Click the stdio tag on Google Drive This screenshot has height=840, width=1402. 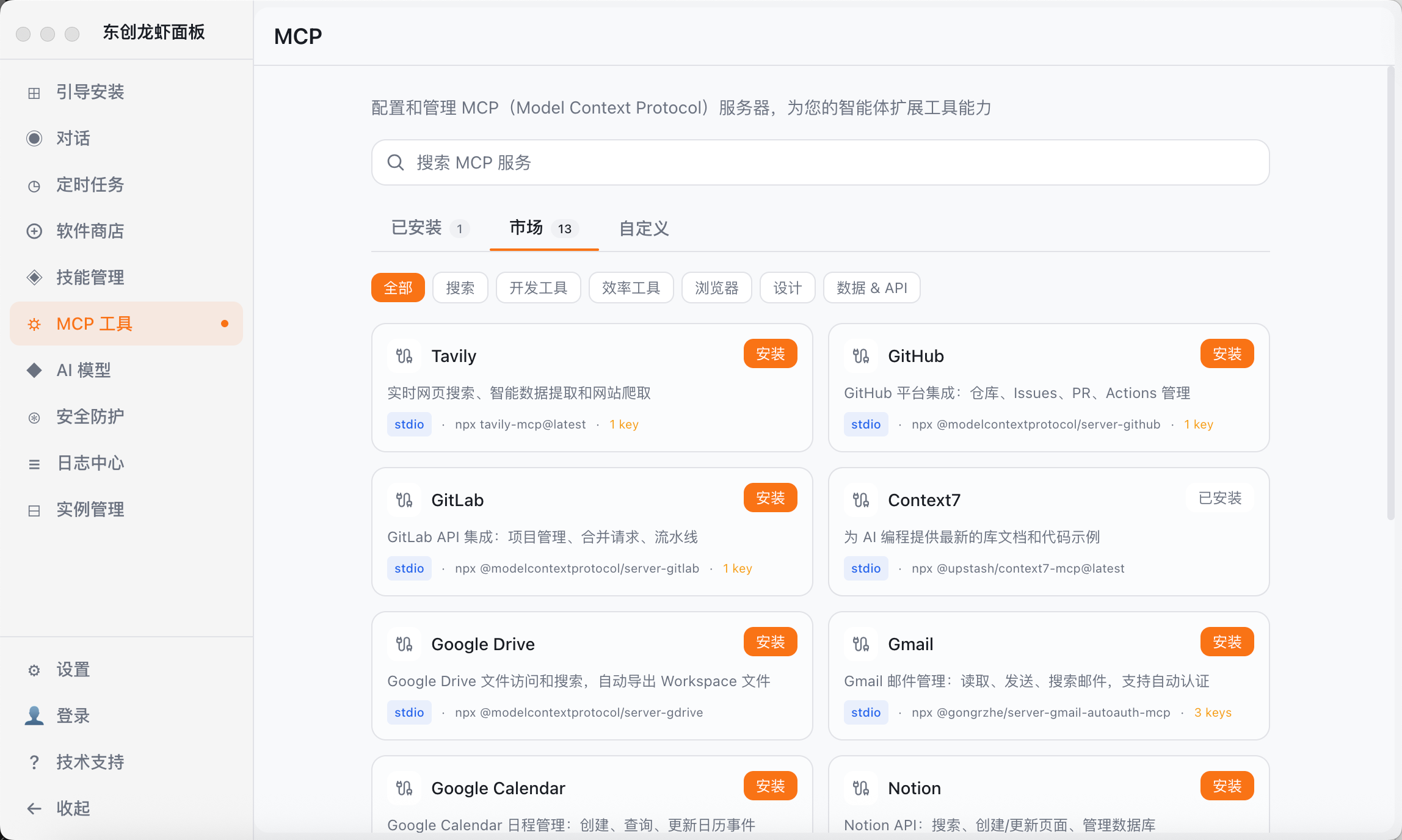pos(409,712)
